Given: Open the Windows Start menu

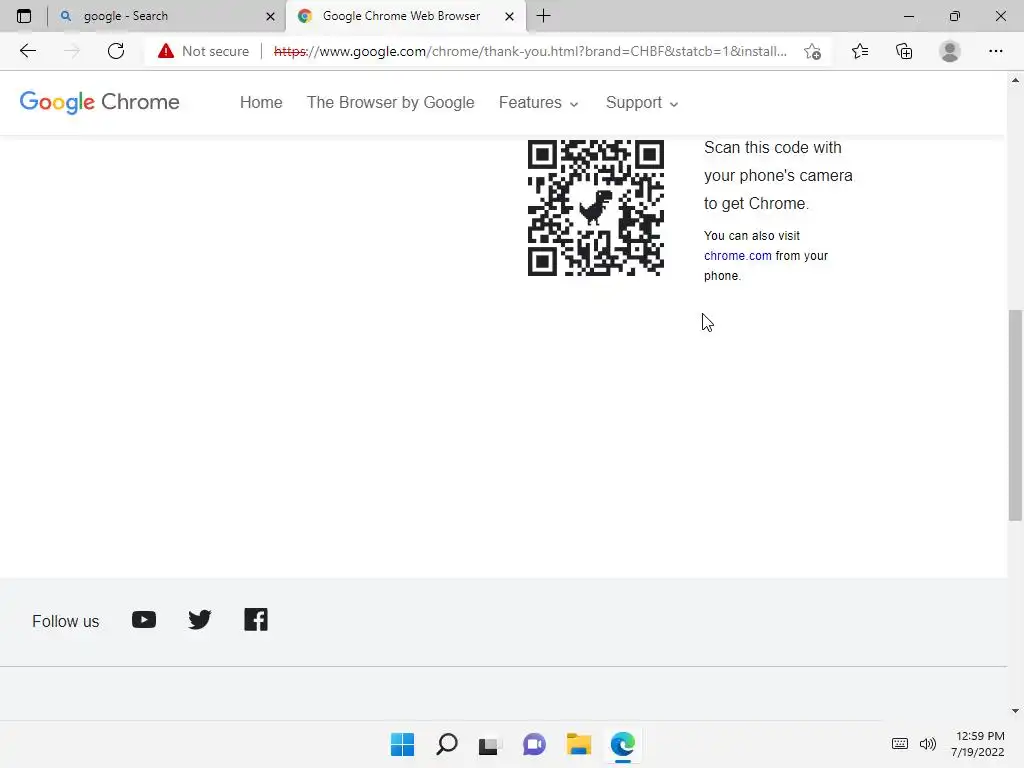Looking at the screenshot, I should (402, 744).
